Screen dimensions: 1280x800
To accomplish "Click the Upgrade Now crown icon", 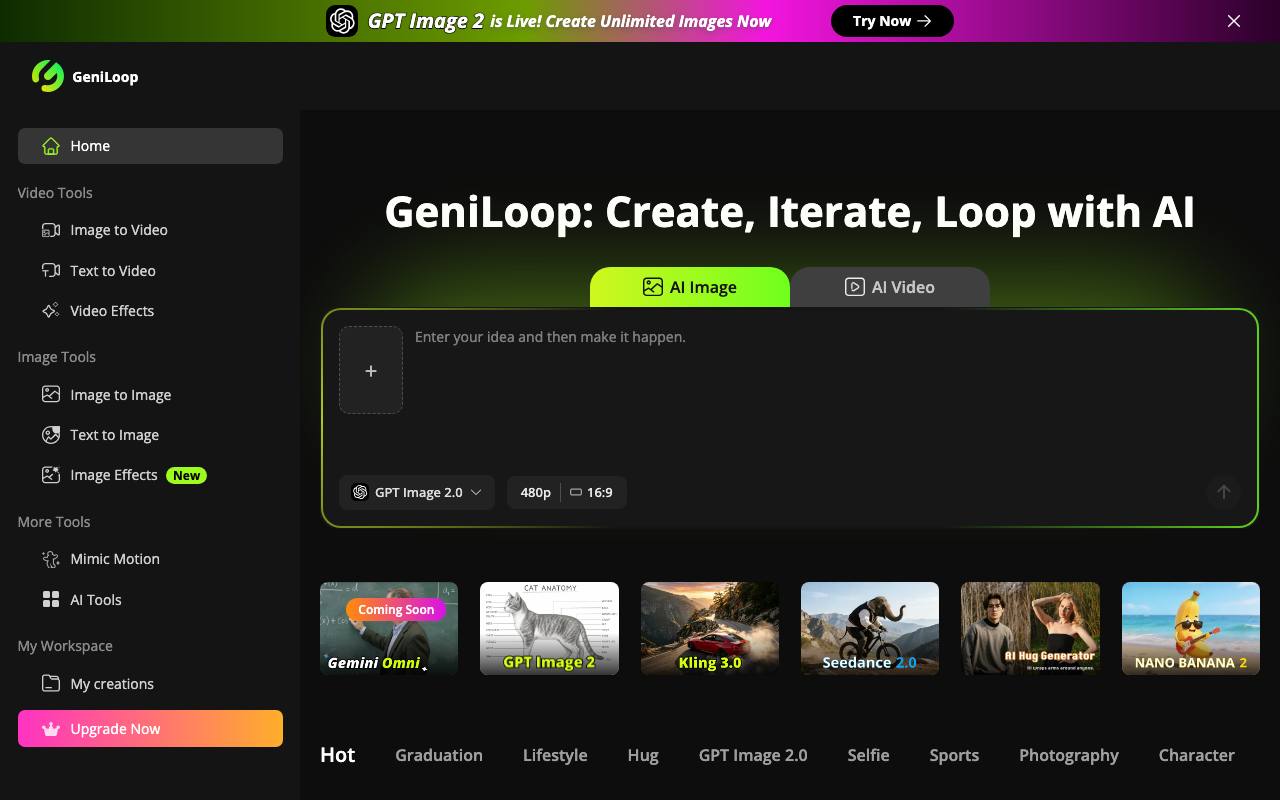I will coord(51,729).
